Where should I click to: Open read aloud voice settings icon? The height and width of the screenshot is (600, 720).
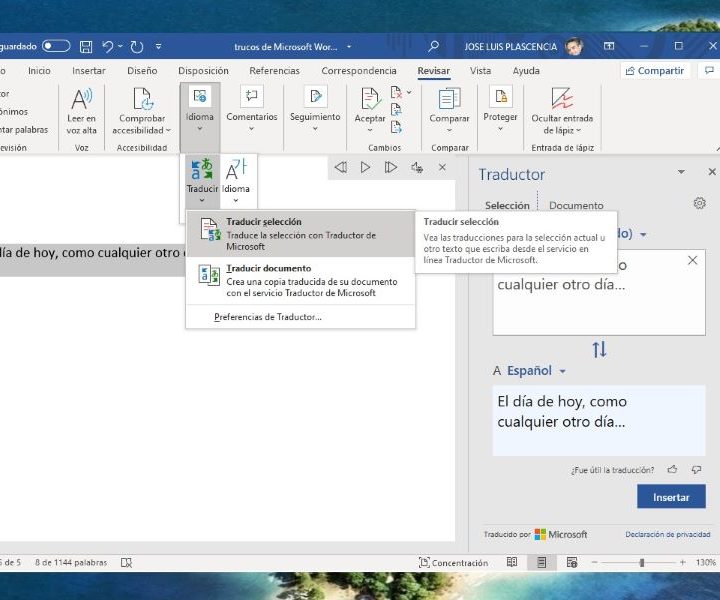pos(417,167)
